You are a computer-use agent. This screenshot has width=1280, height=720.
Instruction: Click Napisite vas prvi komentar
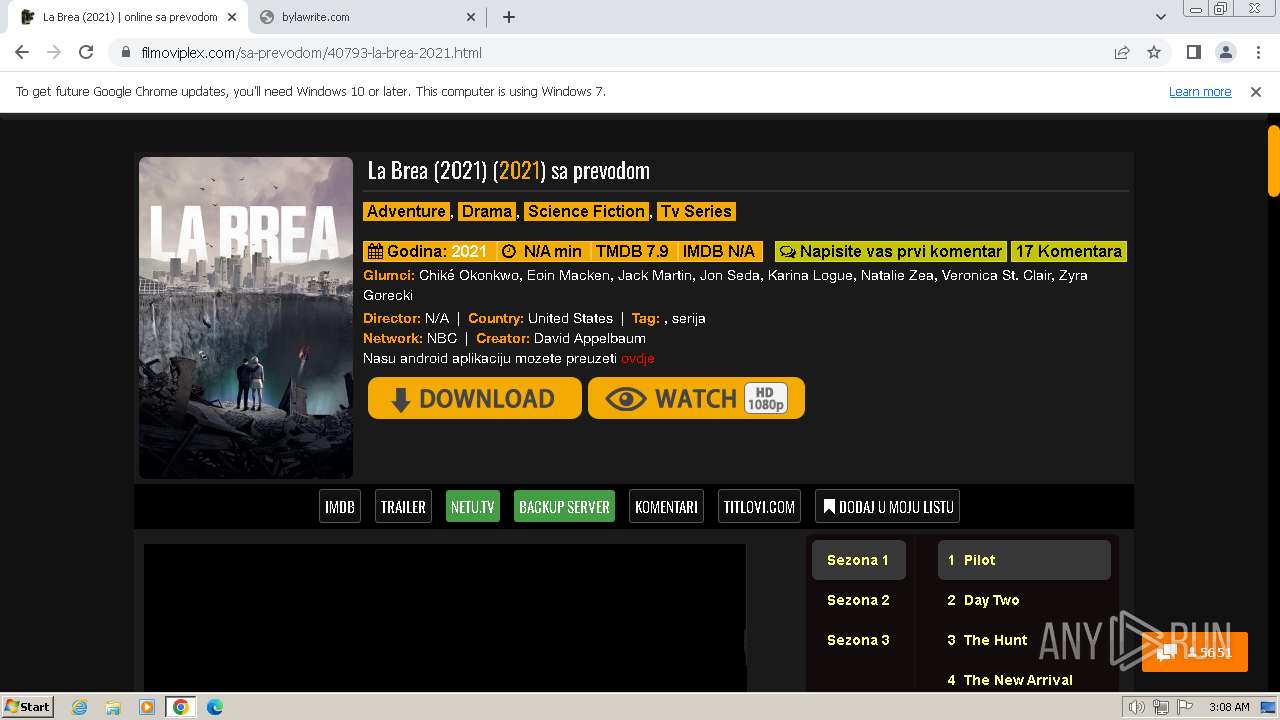(x=891, y=251)
